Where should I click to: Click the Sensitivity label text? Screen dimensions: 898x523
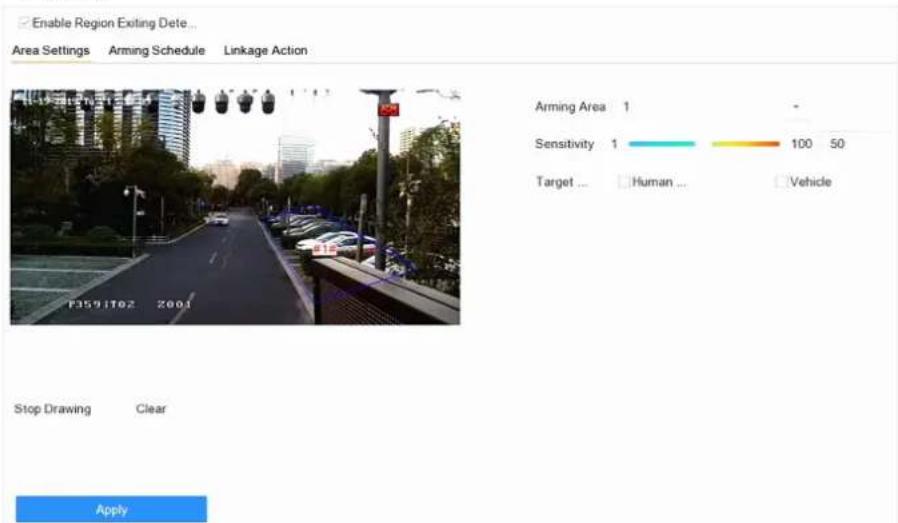564,144
